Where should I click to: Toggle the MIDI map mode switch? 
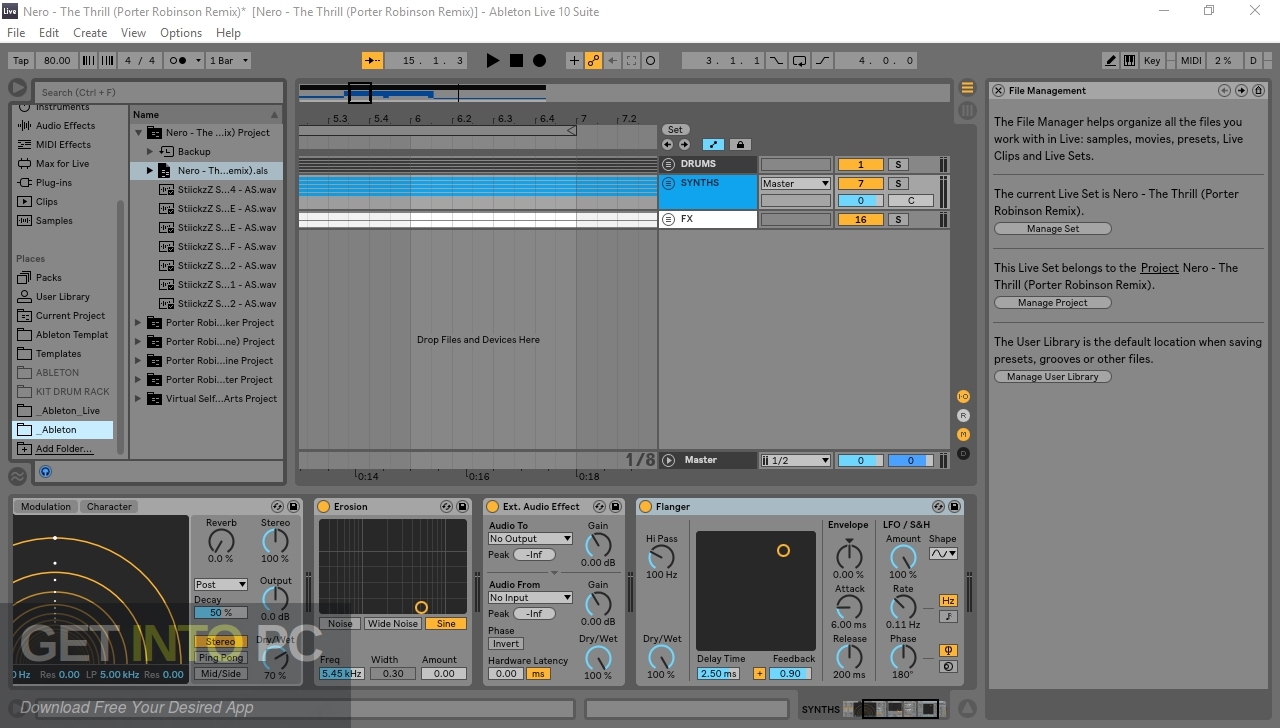coord(1191,61)
